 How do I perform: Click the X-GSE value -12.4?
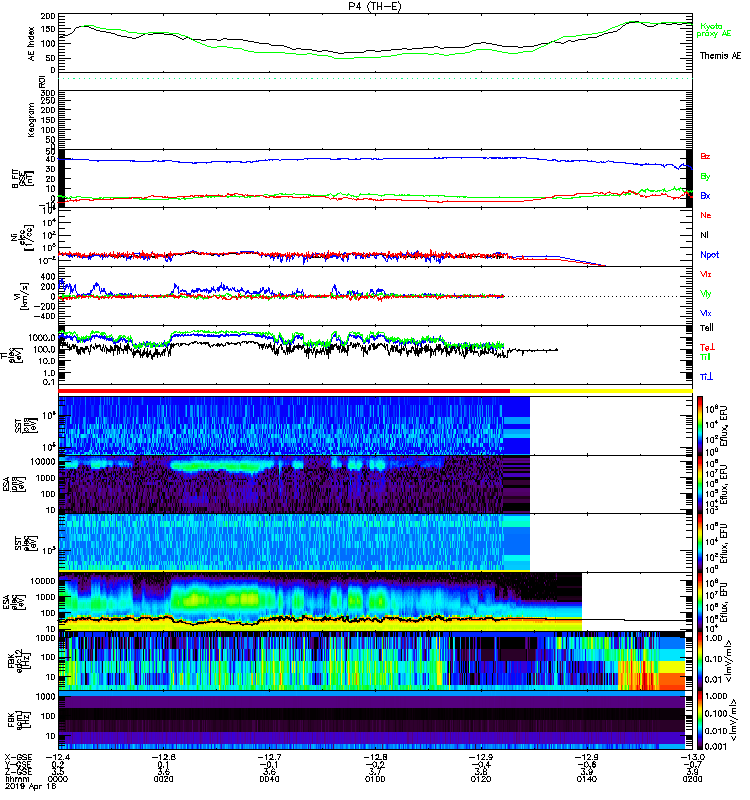(x=58, y=757)
